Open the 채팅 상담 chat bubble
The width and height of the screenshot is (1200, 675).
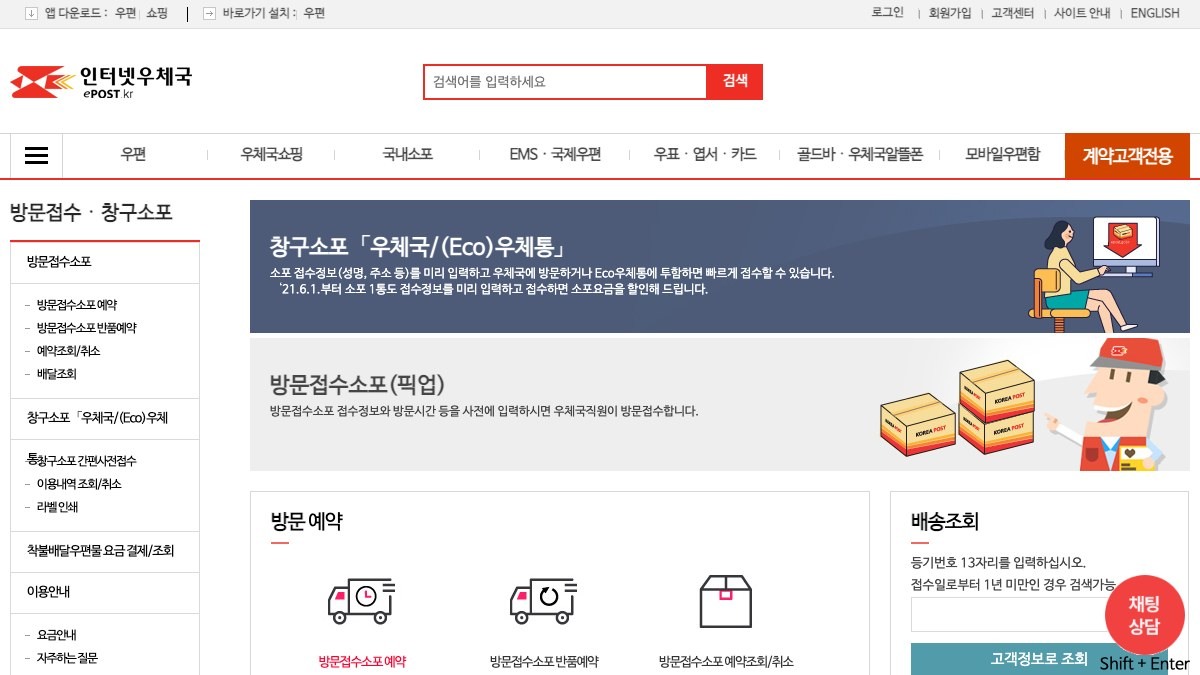[1145, 615]
